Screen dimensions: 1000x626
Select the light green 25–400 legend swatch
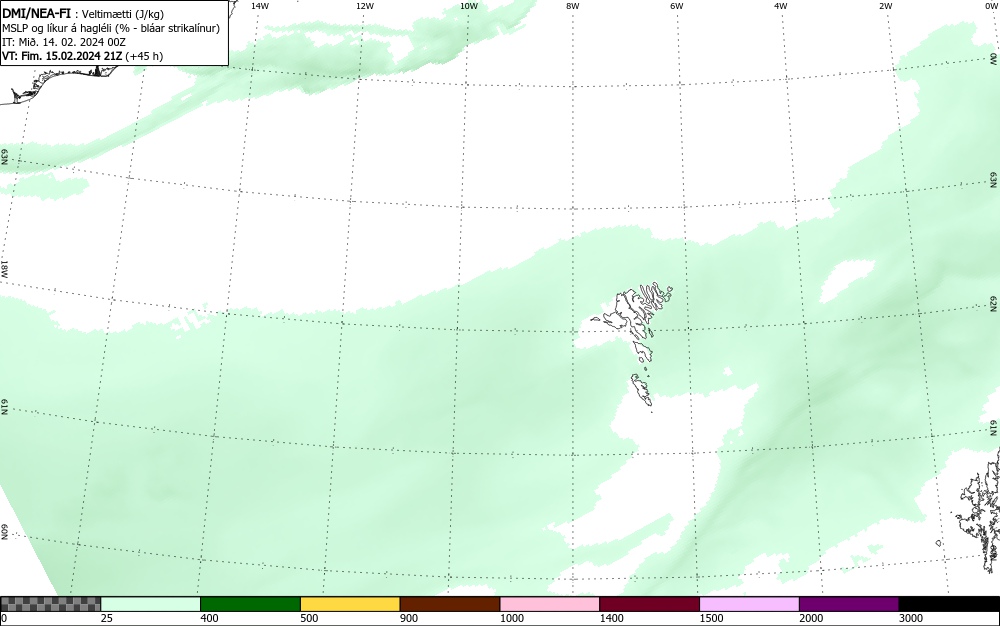click(151, 604)
